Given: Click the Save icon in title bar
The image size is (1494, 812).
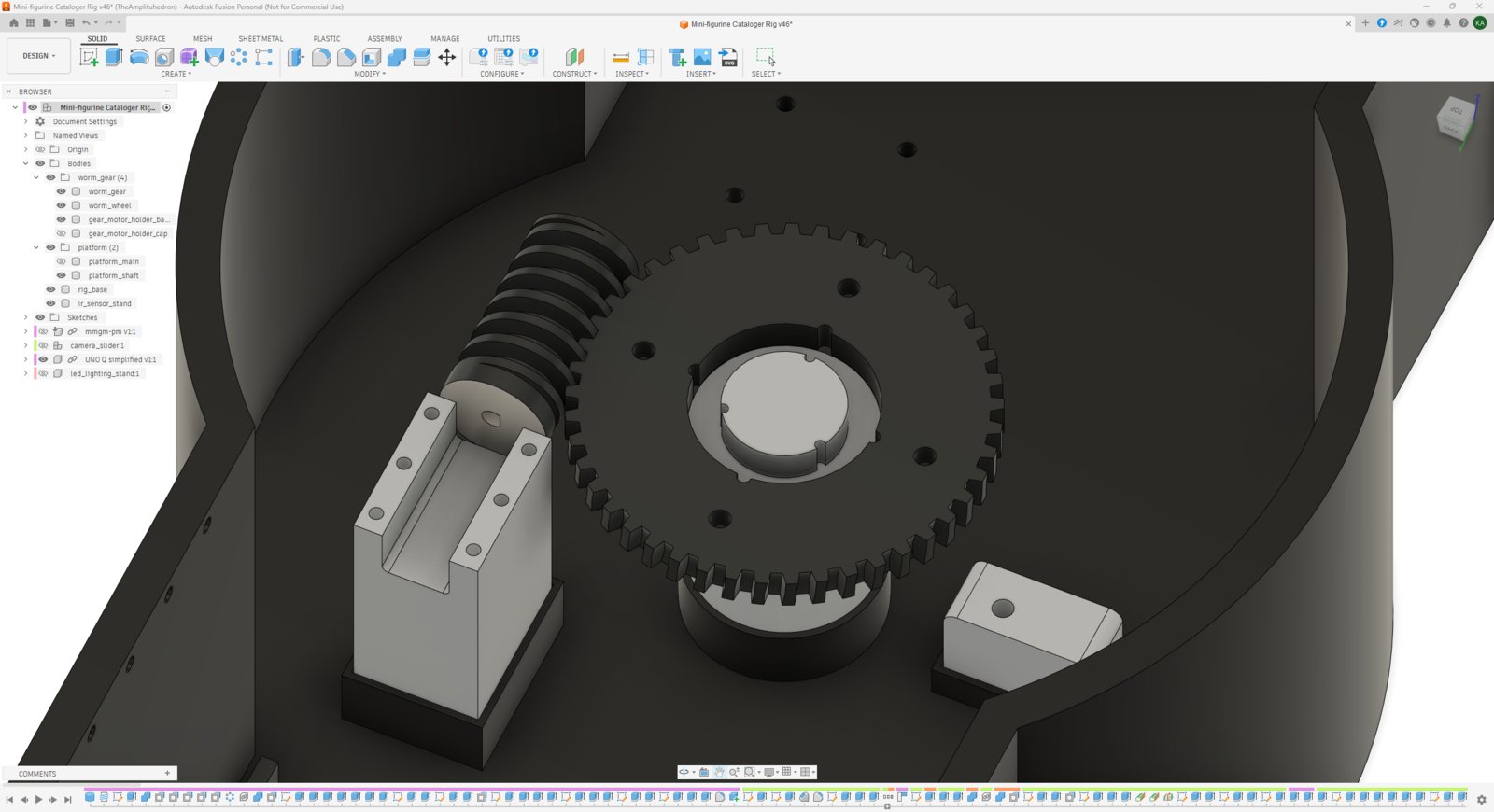Looking at the screenshot, I should point(69,22).
